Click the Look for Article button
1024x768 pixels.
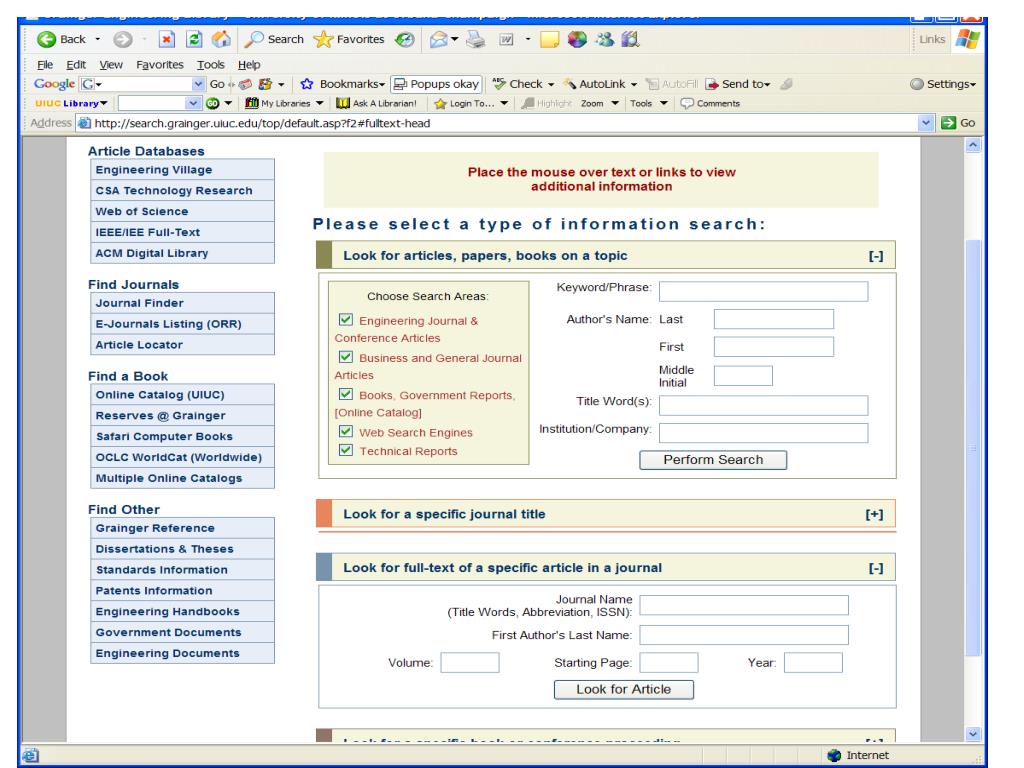(624, 690)
